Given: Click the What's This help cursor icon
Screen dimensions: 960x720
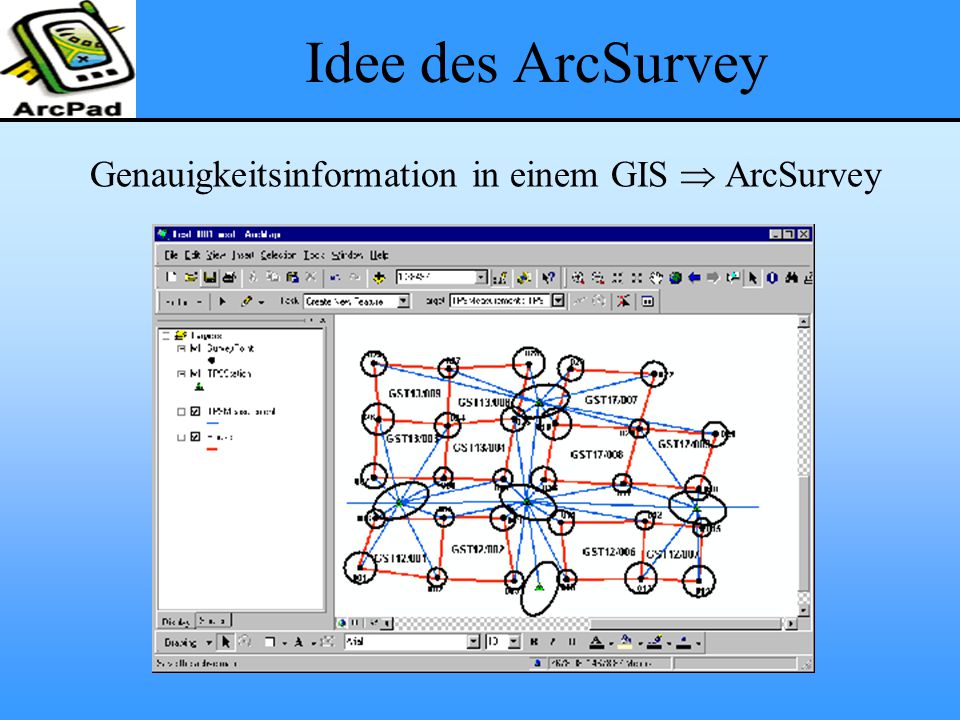Looking at the screenshot, I should point(548,277).
